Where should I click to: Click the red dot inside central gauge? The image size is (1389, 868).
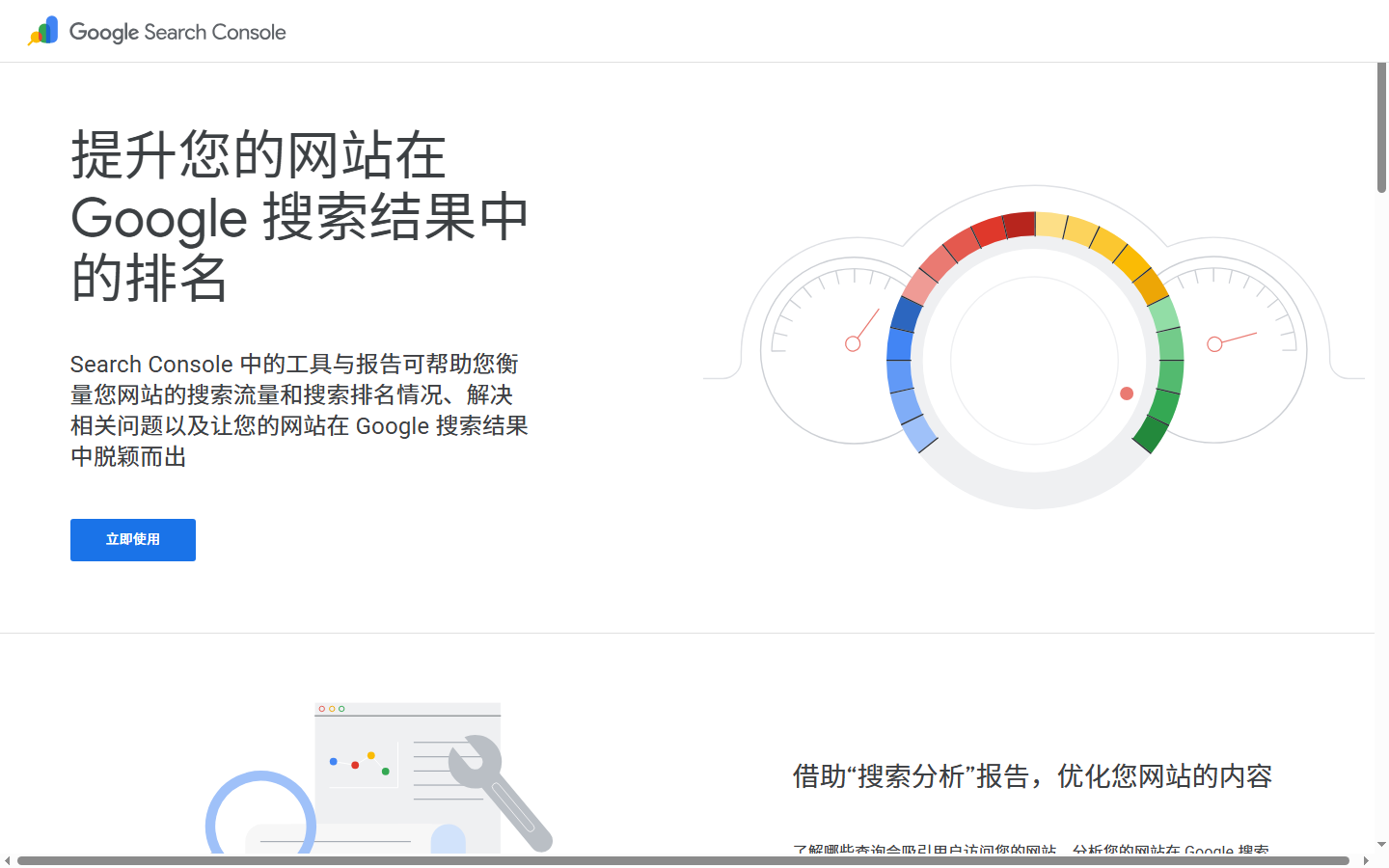pyautogui.click(x=1127, y=393)
